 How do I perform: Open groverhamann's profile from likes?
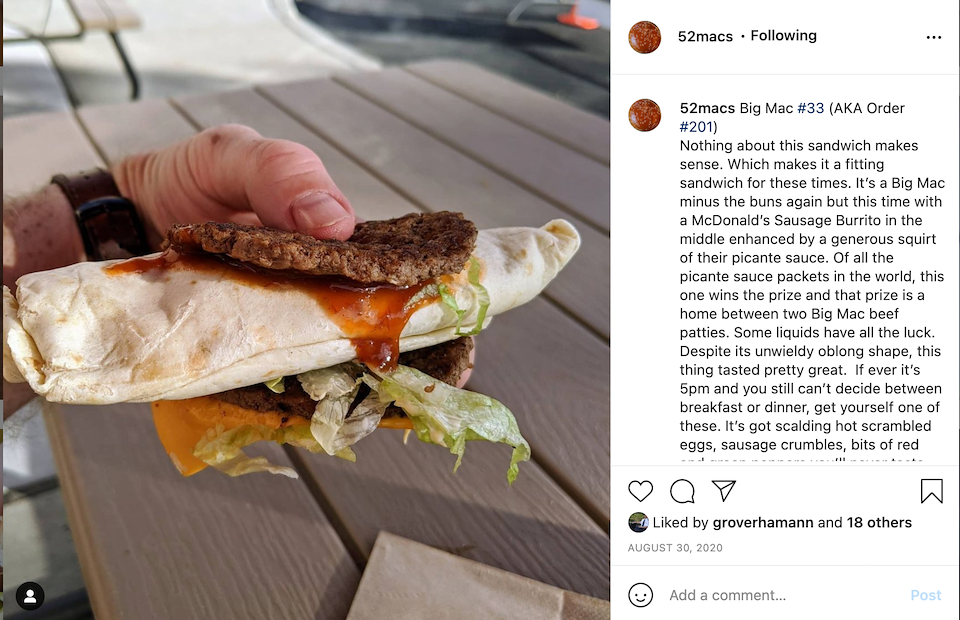tap(763, 522)
